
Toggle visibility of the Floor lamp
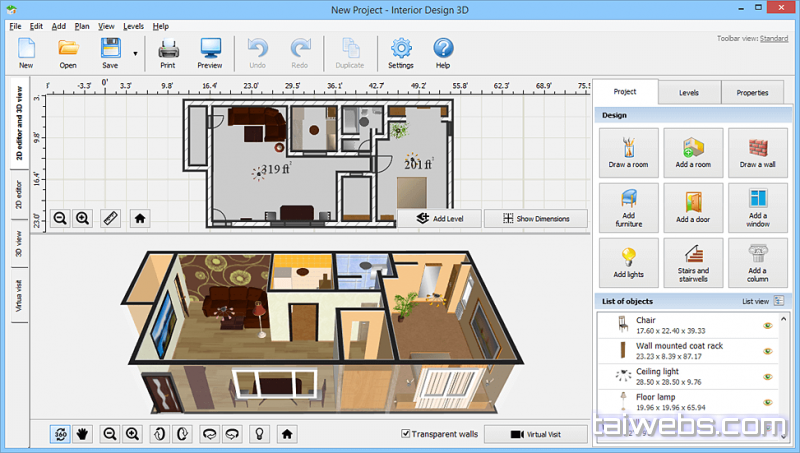tap(767, 403)
